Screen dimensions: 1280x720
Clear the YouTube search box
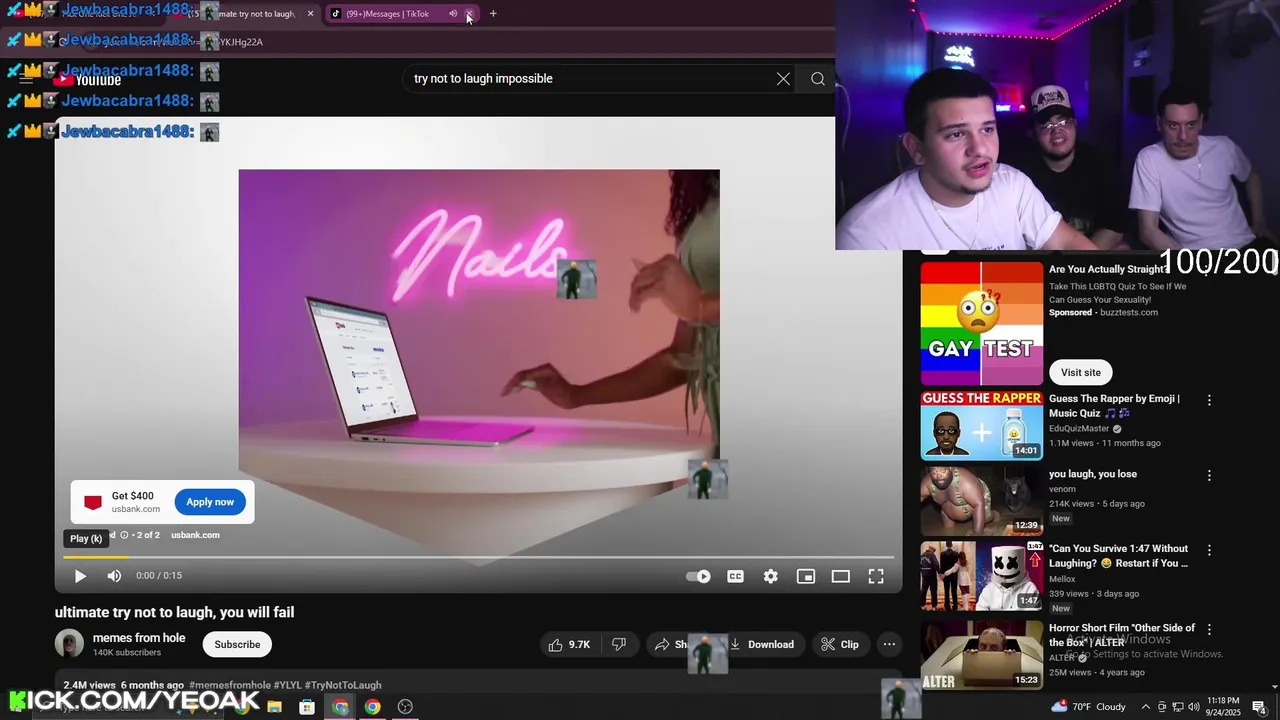pyautogui.click(x=783, y=79)
